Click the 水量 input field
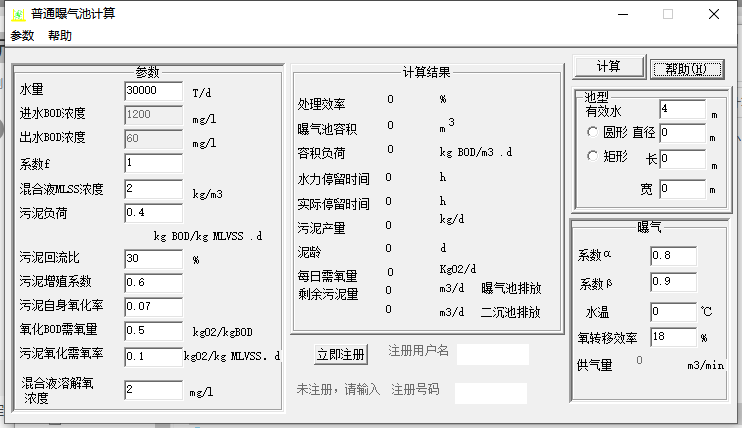This screenshot has width=742, height=428. coord(153,90)
